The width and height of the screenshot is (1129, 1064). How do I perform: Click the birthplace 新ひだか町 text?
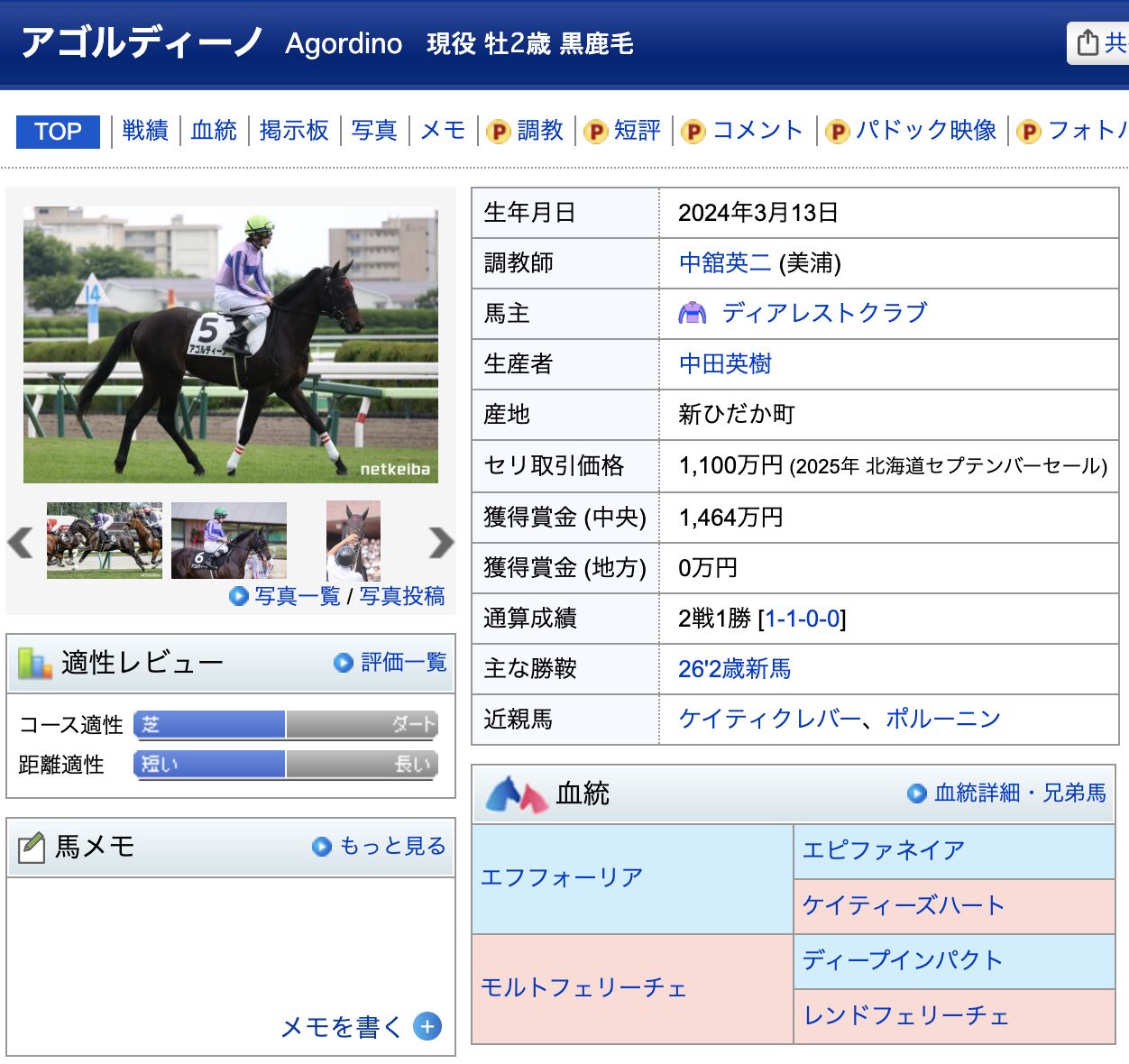(737, 414)
